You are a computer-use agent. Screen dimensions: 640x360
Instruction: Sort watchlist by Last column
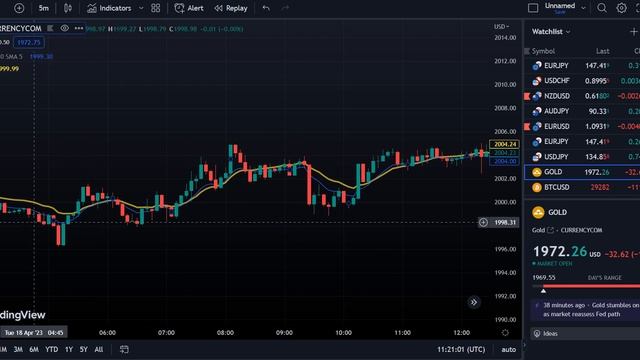(602, 51)
